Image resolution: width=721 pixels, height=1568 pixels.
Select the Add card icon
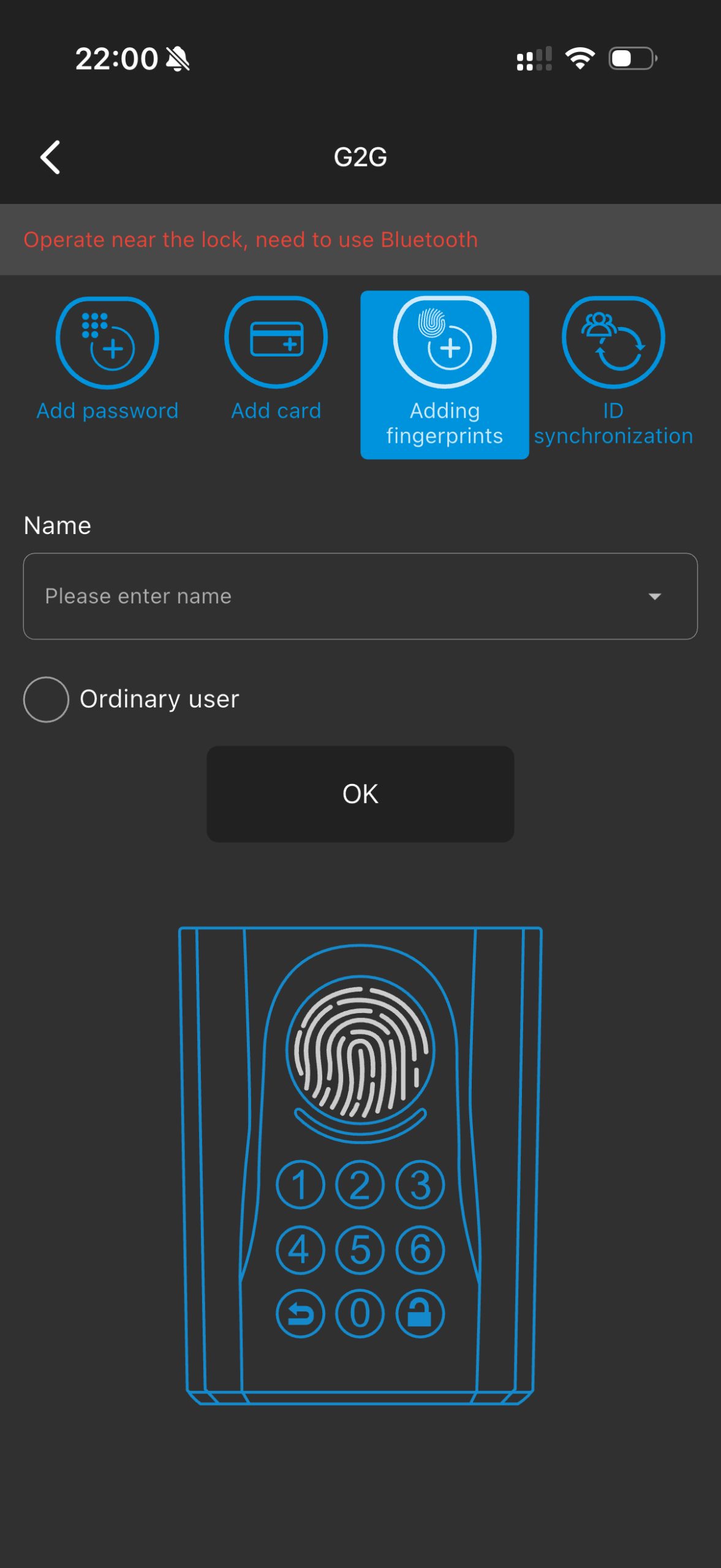point(276,342)
